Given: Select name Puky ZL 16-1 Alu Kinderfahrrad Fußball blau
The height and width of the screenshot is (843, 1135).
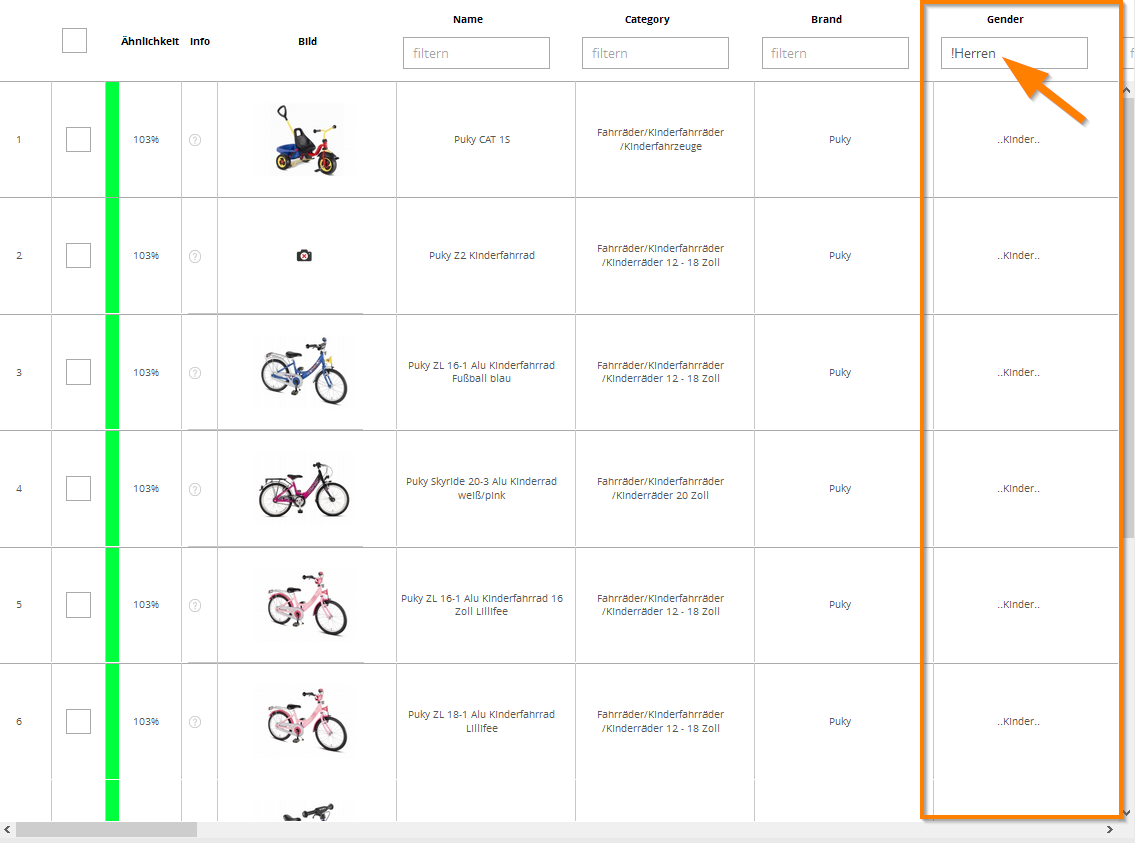Looking at the screenshot, I should click(x=481, y=372).
